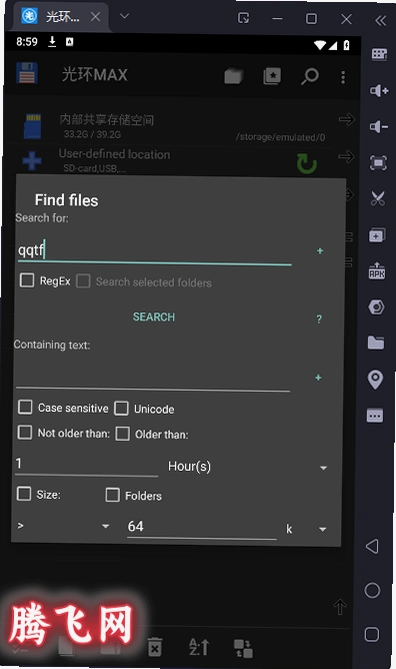Click the SEARCH button
Viewport: 396px width, 669px height.
click(x=154, y=317)
